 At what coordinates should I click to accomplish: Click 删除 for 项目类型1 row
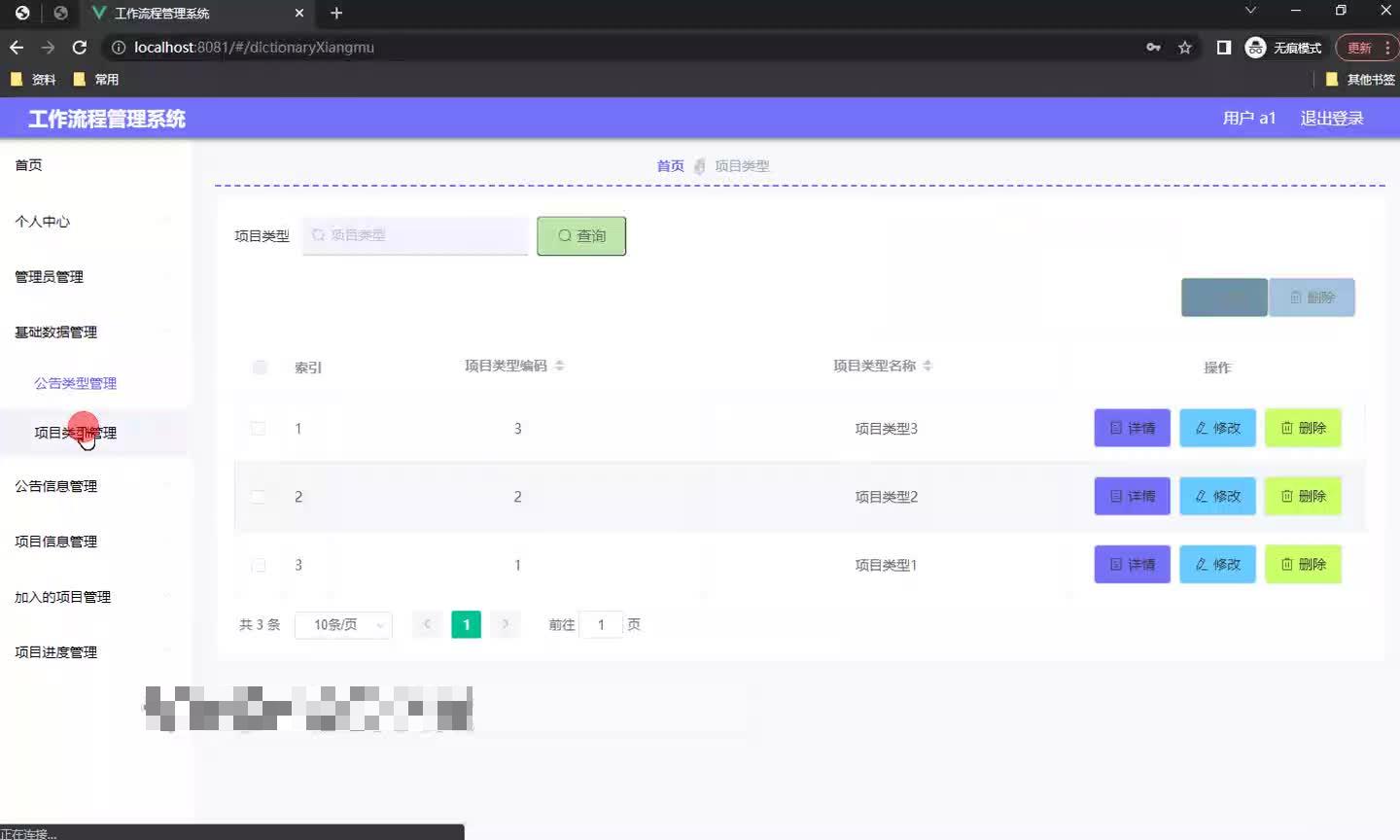point(1303,564)
